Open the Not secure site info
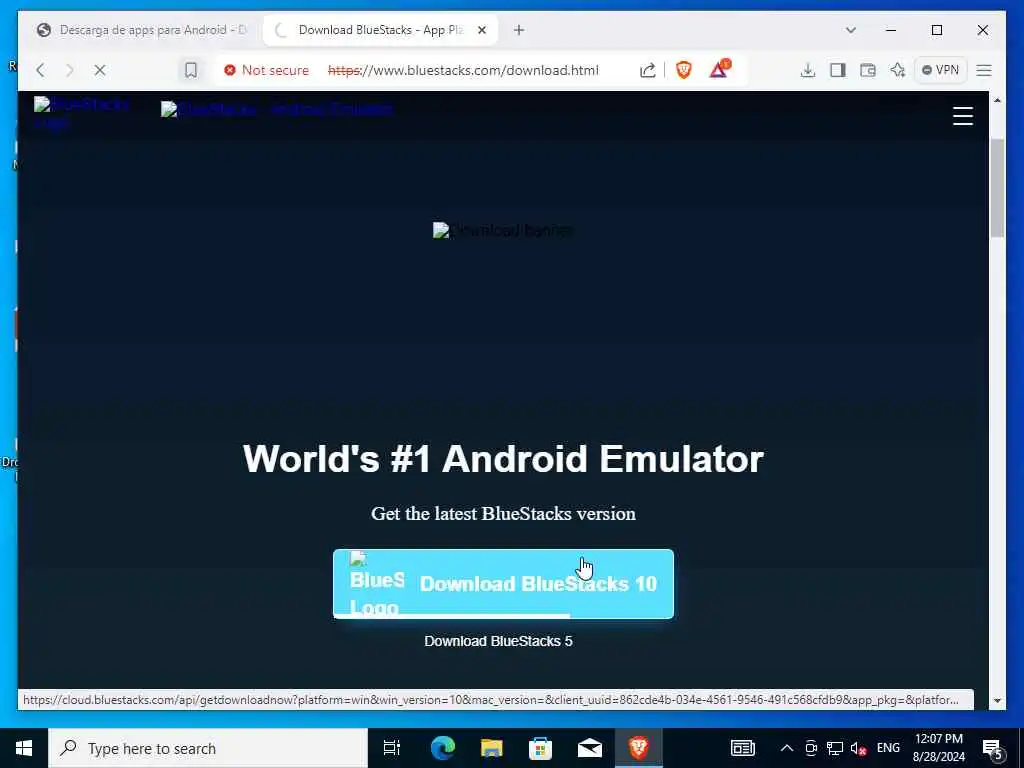This screenshot has width=1024, height=768. coord(266,70)
